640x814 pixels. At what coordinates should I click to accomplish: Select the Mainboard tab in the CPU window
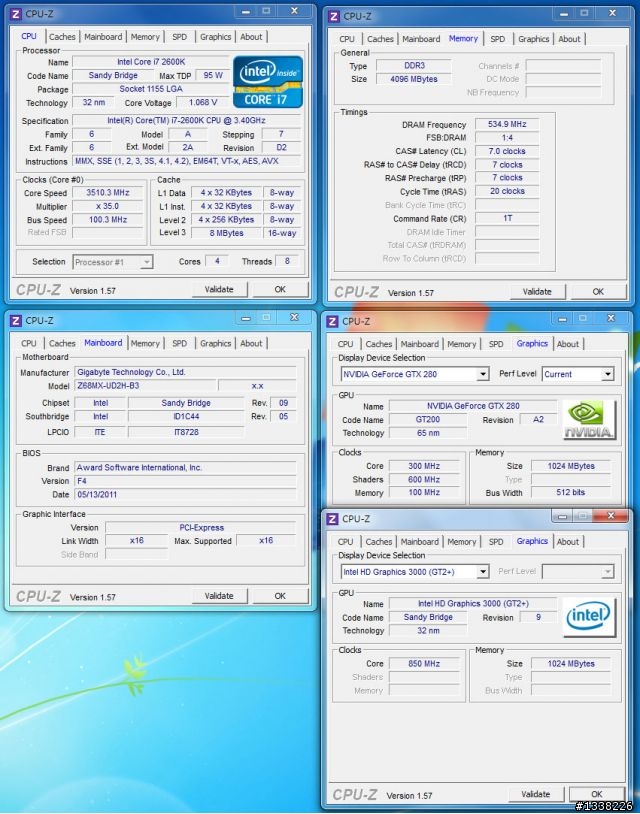point(103,37)
